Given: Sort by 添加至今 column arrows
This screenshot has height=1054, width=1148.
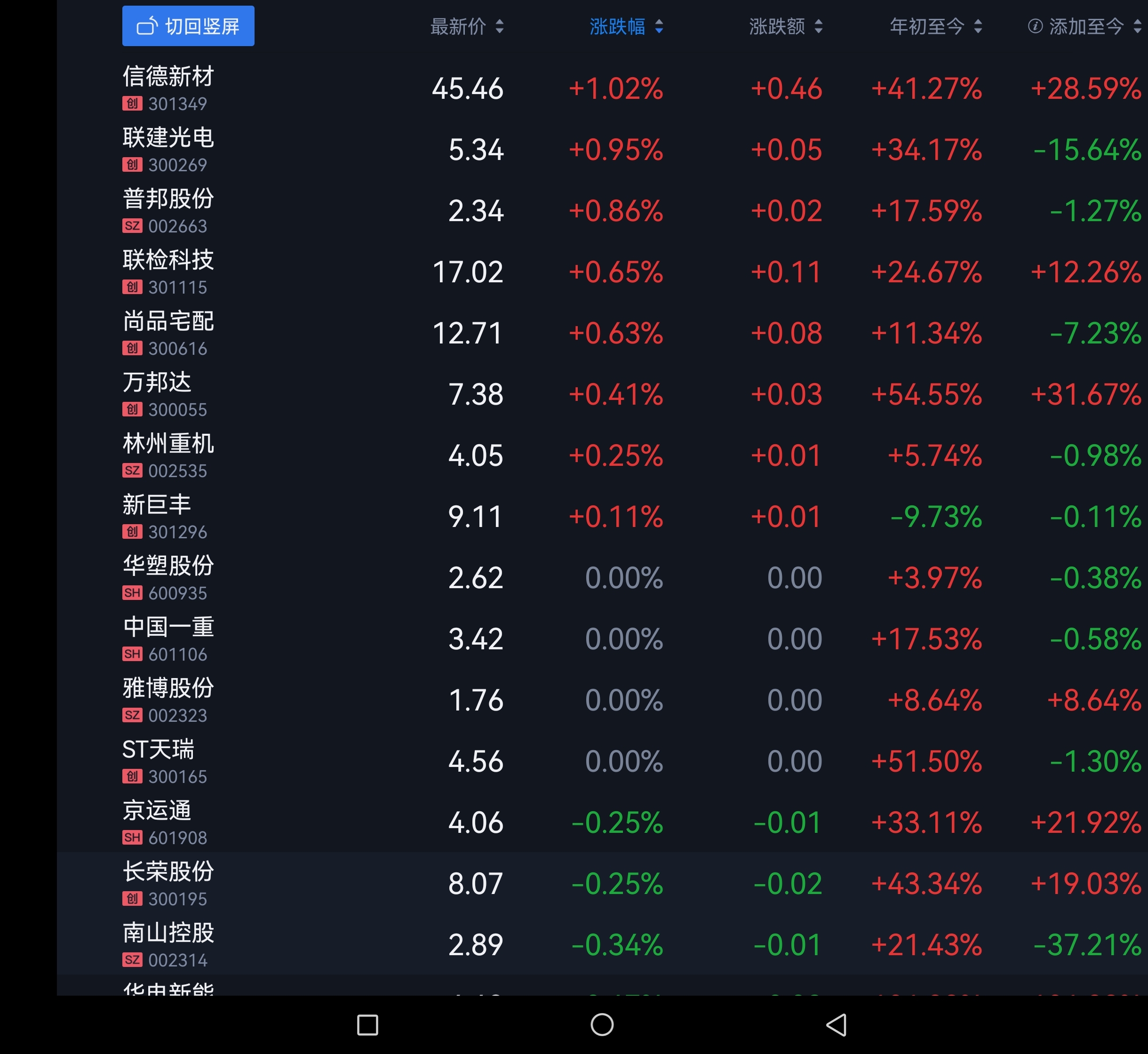Looking at the screenshot, I should click(1137, 26).
